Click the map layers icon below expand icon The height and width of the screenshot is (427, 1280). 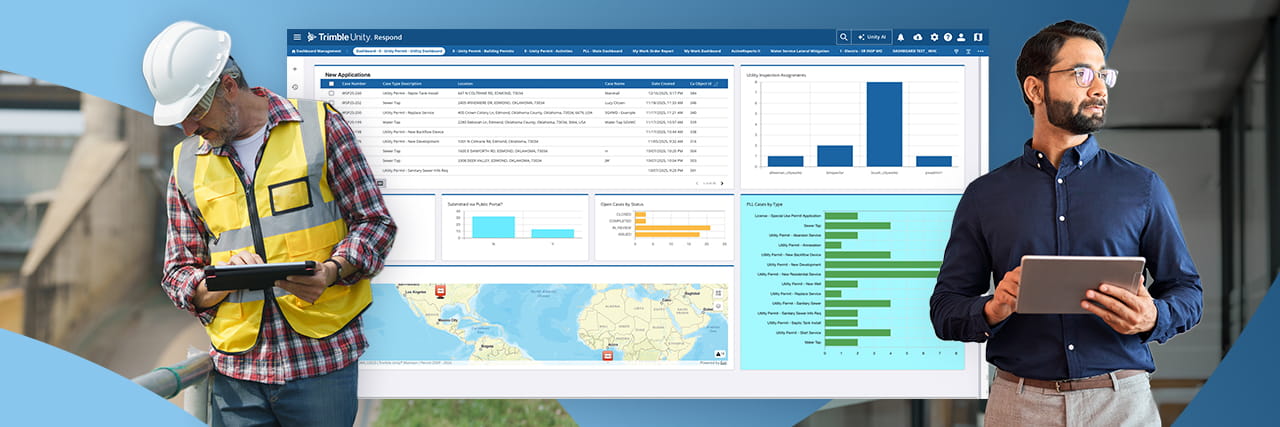tap(717, 304)
